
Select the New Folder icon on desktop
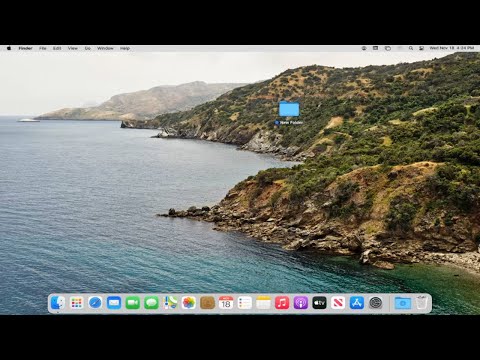click(x=289, y=109)
